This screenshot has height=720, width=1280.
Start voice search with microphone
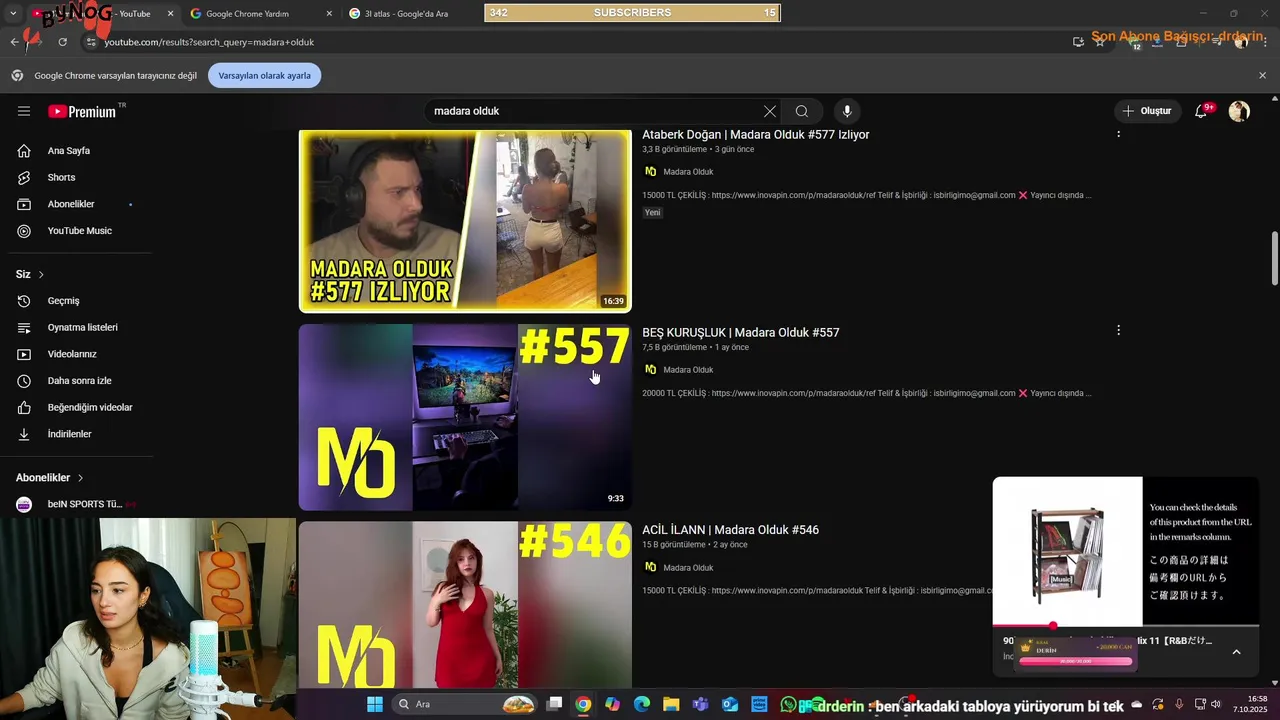pos(847,111)
